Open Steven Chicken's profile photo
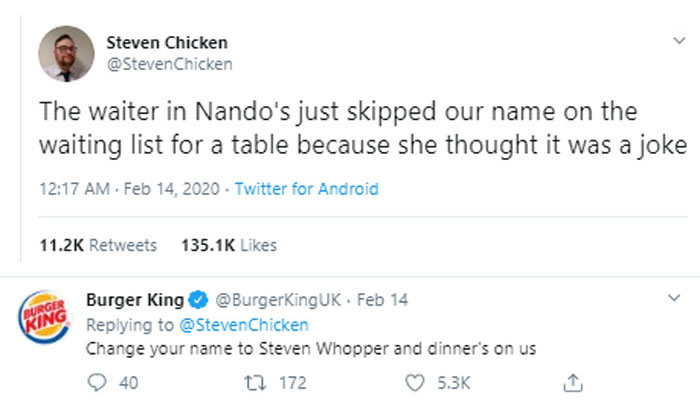Image resolution: width=700 pixels, height=417 pixels. click(66, 53)
